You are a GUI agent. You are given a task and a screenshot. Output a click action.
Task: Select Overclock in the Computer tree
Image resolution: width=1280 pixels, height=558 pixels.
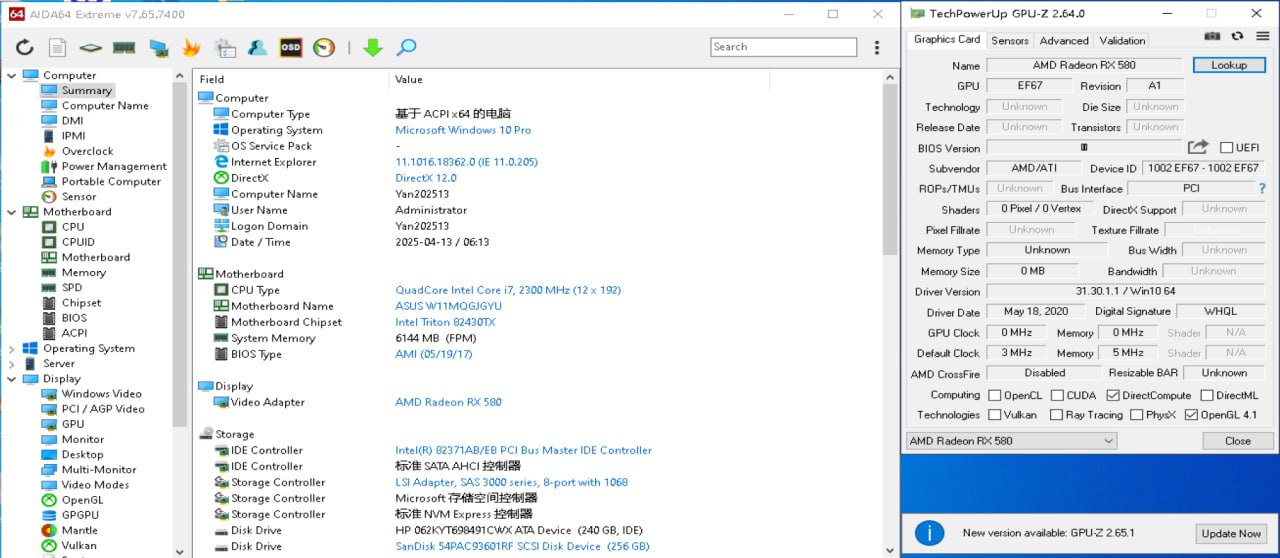coord(87,151)
